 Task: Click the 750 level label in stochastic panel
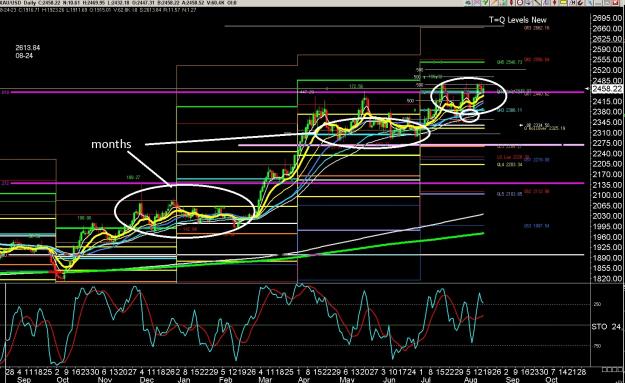pos(597,346)
